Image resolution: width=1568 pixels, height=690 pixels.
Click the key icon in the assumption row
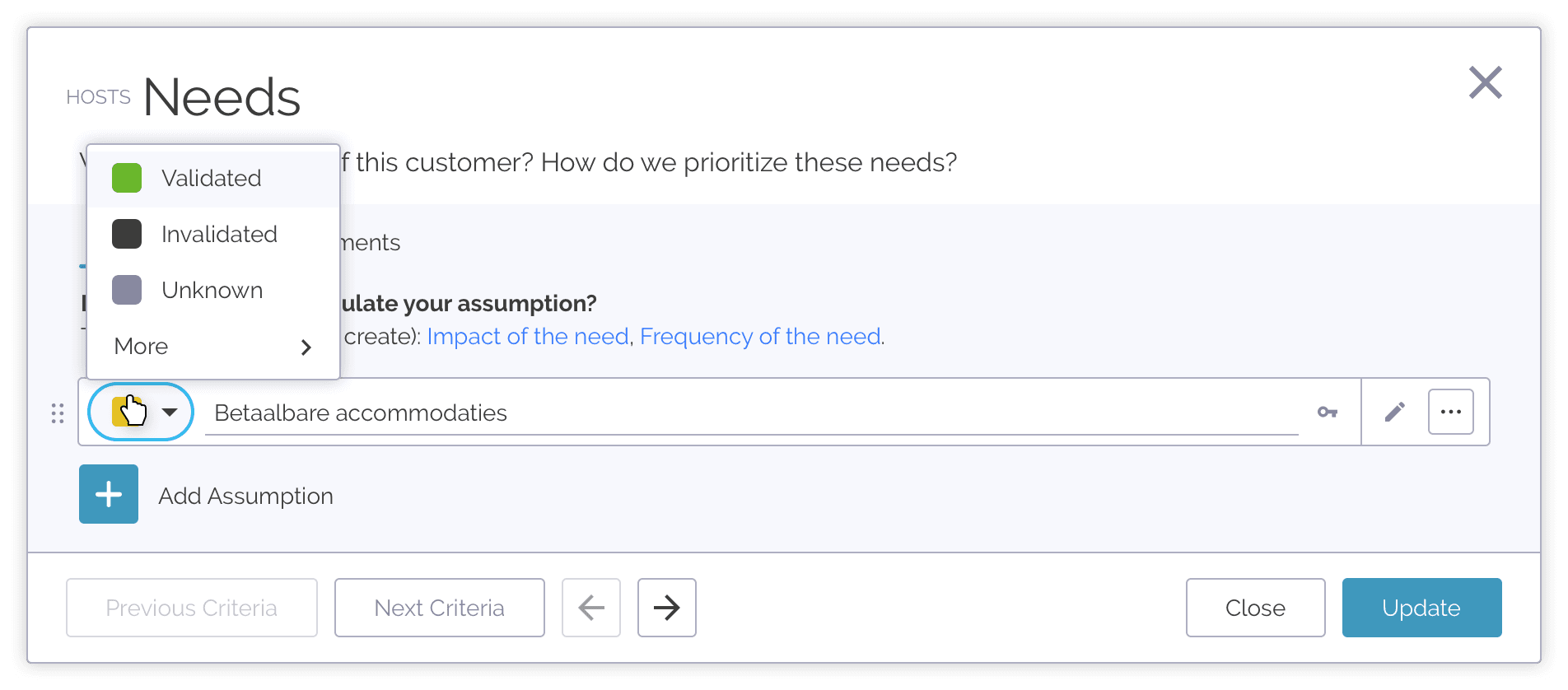[x=1327, y=412]
